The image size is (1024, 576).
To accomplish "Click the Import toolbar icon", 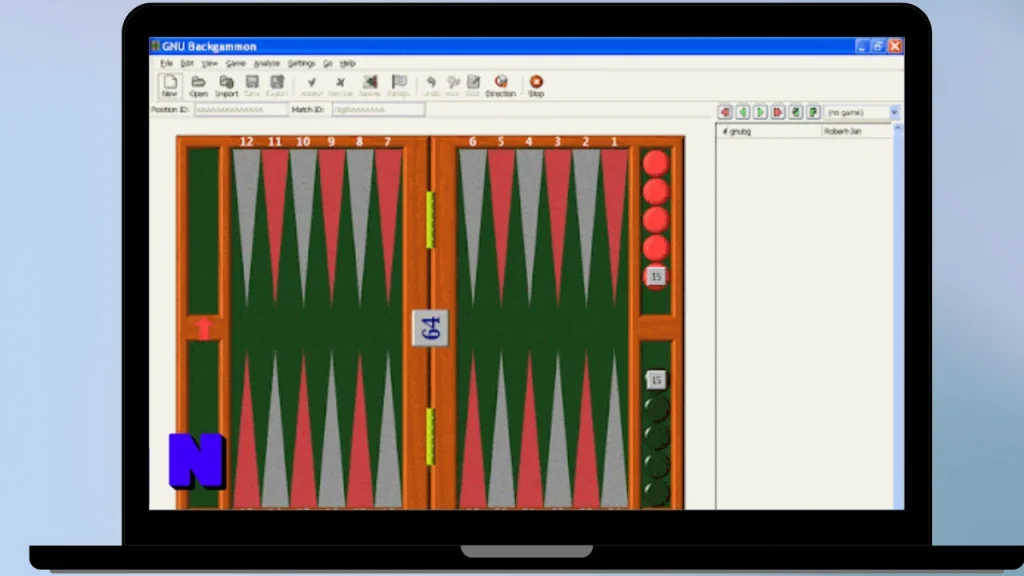I will (226, 86).
